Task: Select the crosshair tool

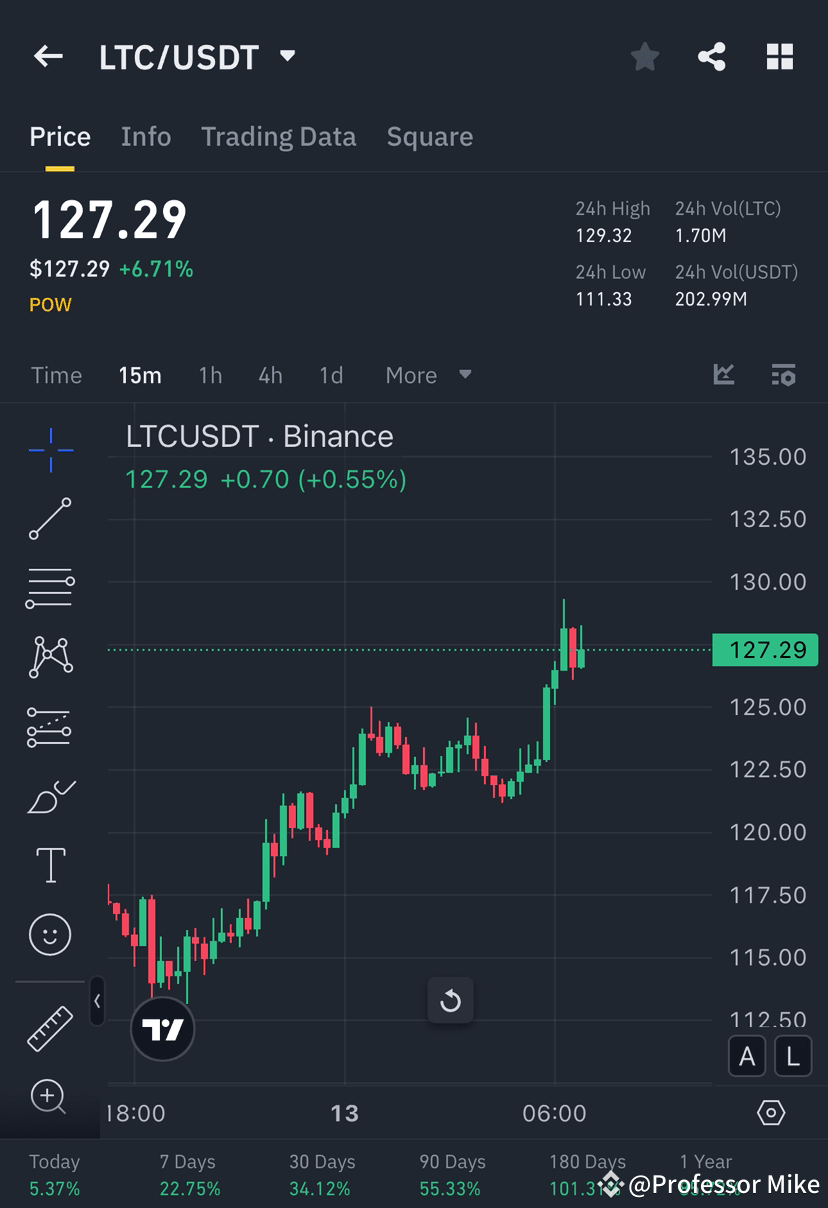Action: (50, 450)
